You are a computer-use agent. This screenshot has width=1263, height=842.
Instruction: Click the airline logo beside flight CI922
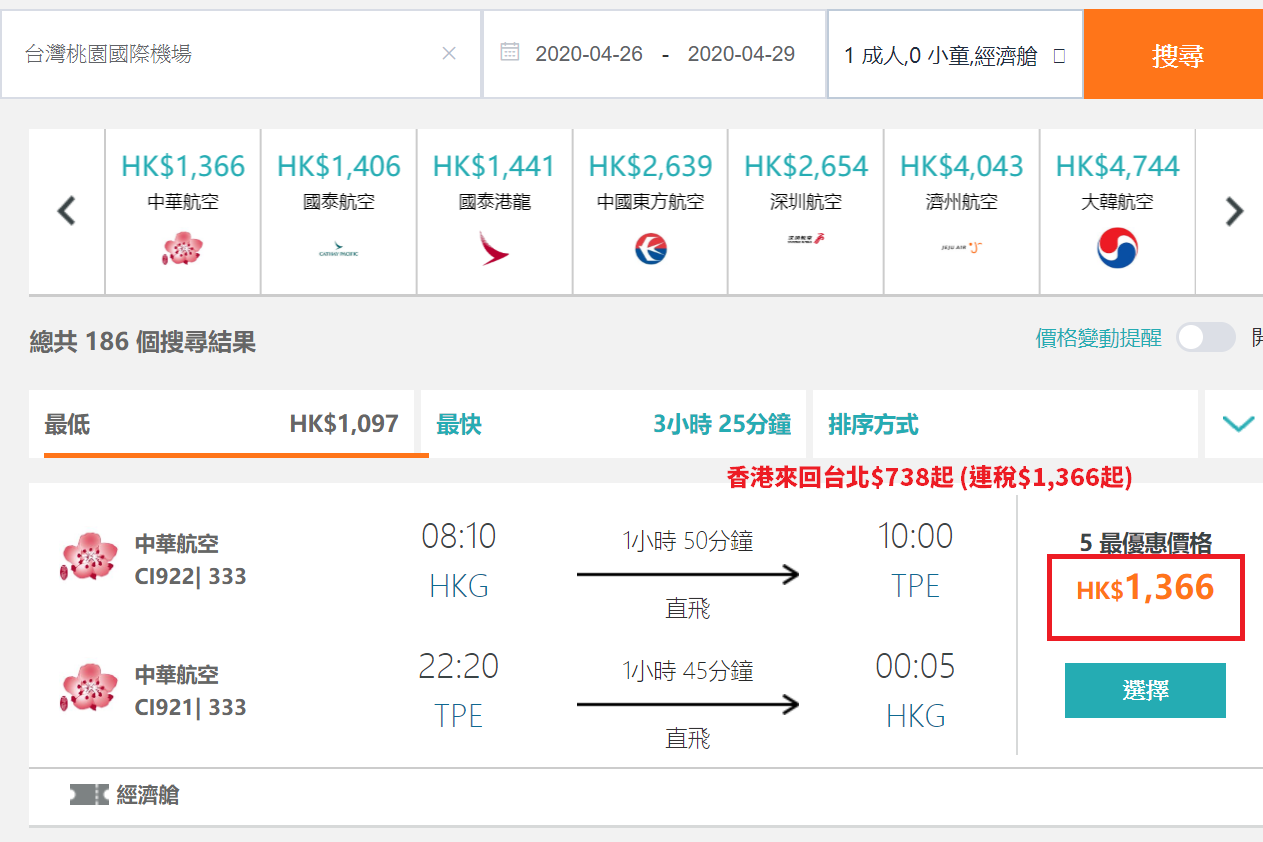click(89, 558)
